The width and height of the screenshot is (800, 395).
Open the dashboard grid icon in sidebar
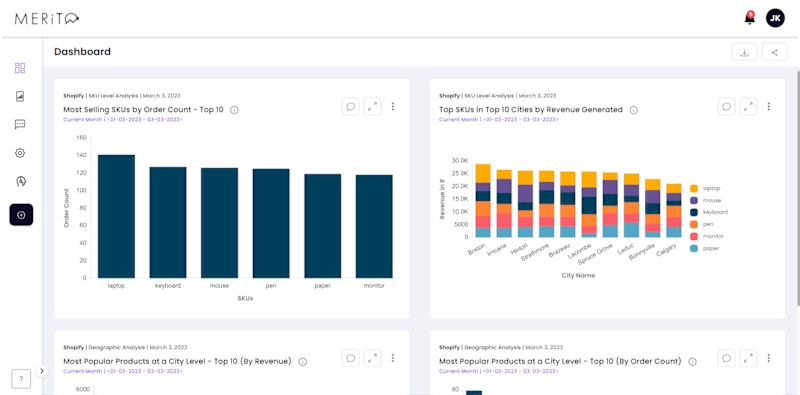point(20,68)
